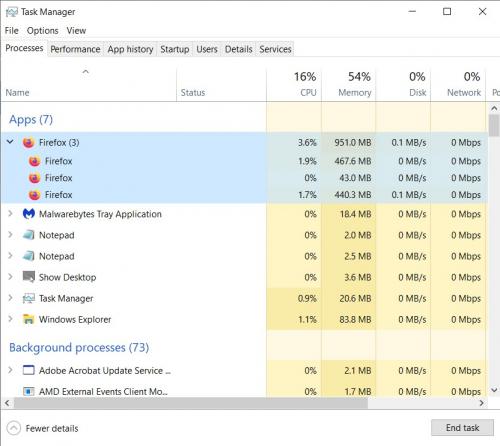Expand the Windows Explorer entry
The width and height of the screenshot is (500, 446).
pyautogui.click(x=10, y=319)
